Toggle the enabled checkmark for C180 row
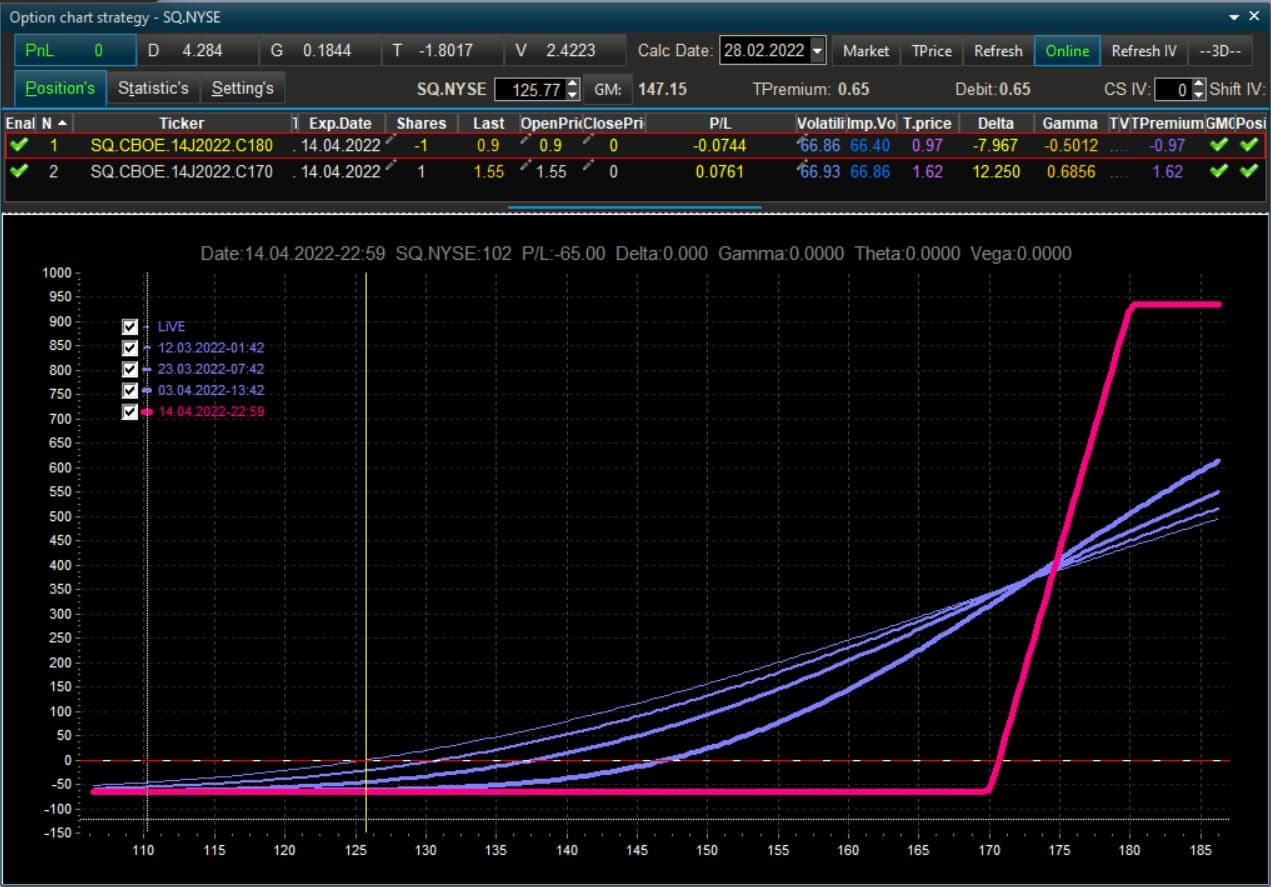The image size is (1271, 887). 18,145
